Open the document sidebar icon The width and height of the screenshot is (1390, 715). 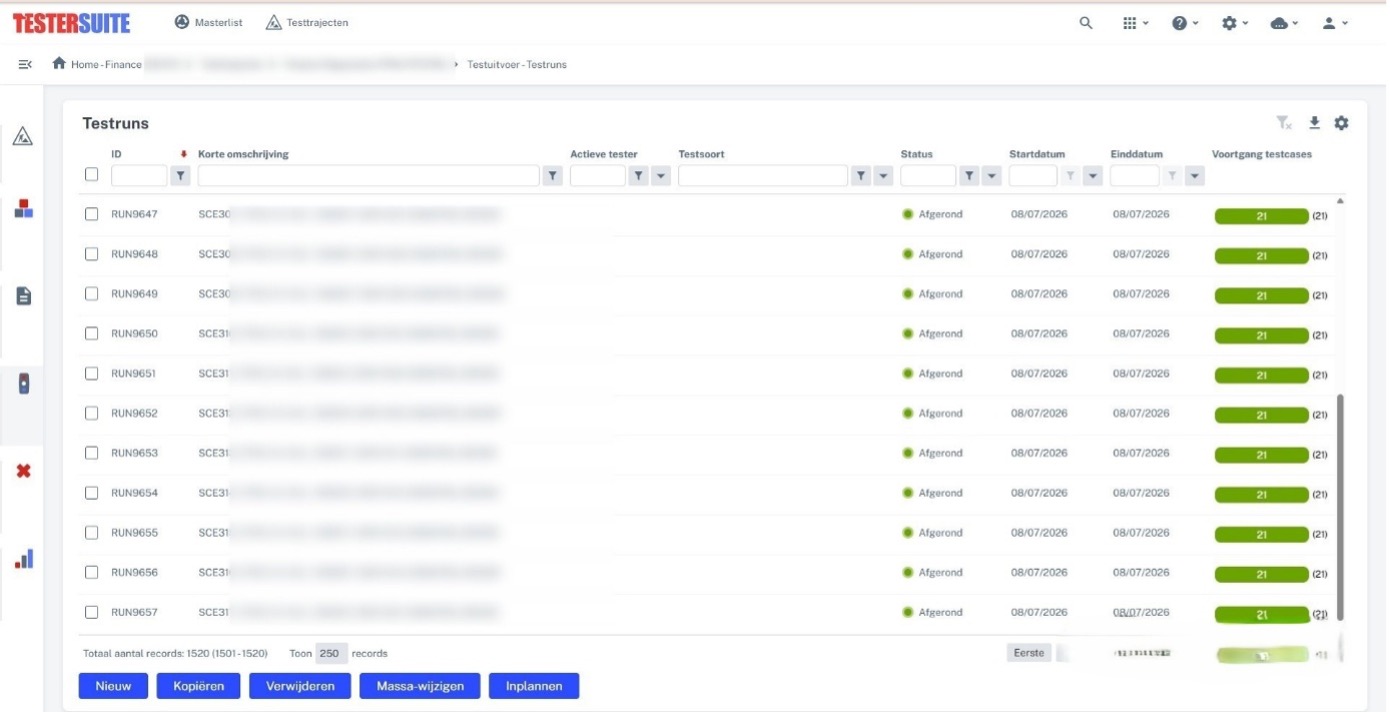point(23,296)
